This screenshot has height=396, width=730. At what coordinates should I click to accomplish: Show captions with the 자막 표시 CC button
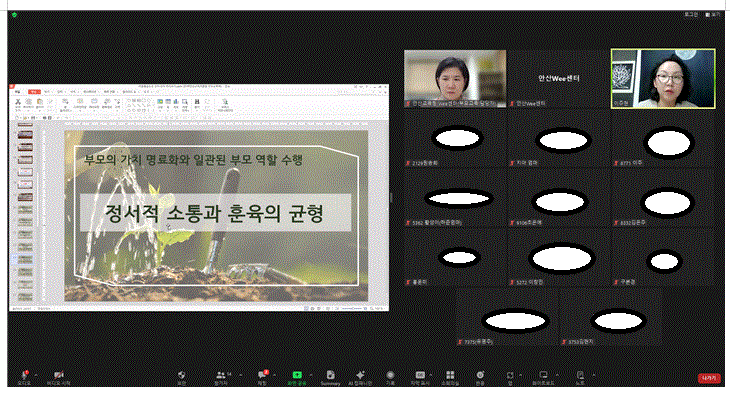420,377
